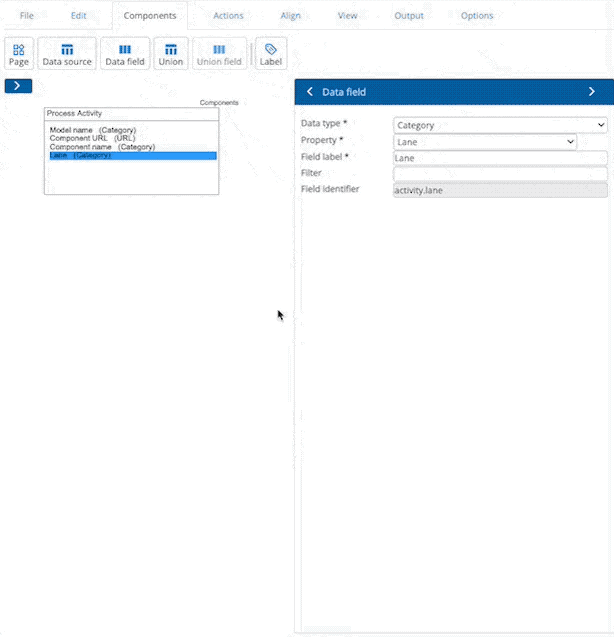The width and height of the screenshot is (614, 637).
Task: Click the Field label input box
Action: tap(500, 158)
